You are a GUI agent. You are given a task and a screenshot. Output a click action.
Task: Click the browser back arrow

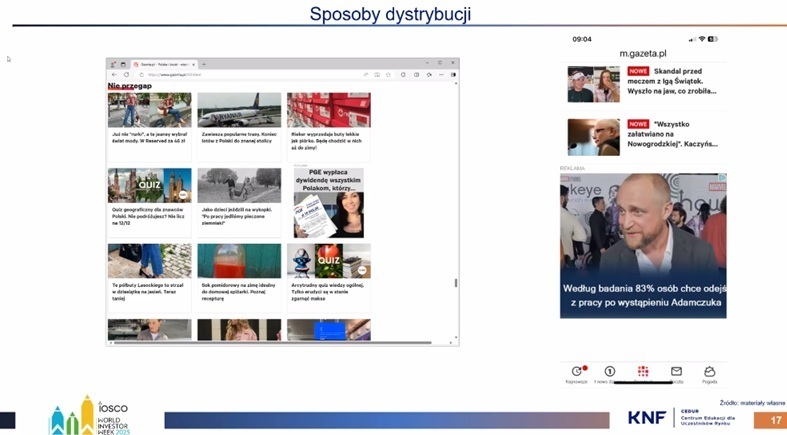(113, 74)
